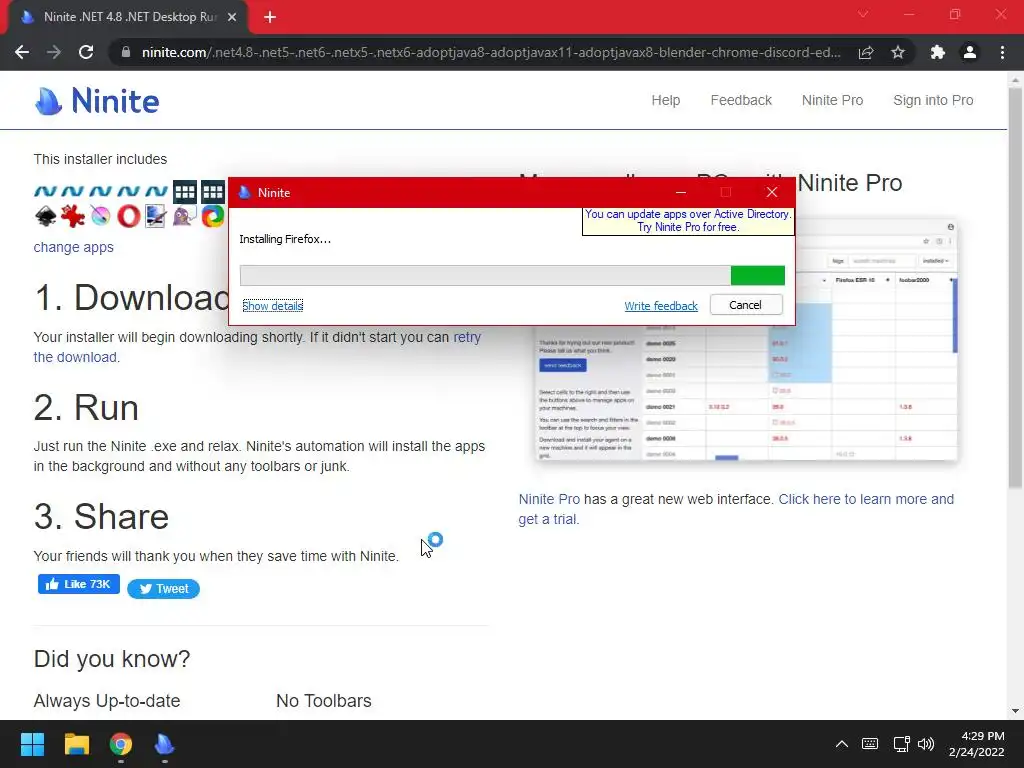Select Sign into Pro in navigation
The image size is (1024, 768).
(x=933, y=100)
